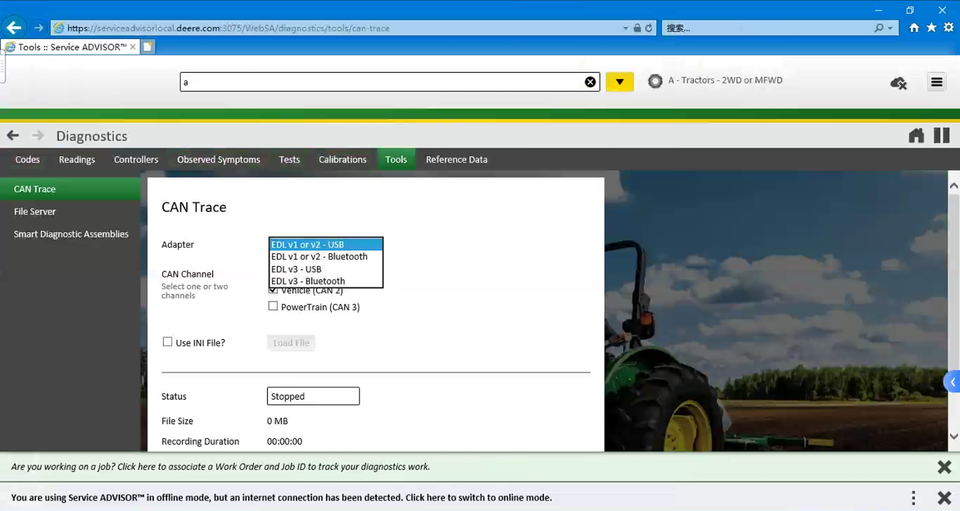Open the address bar history dropdown
Viewport: 960px width, 511px height.
coord(625,28)
